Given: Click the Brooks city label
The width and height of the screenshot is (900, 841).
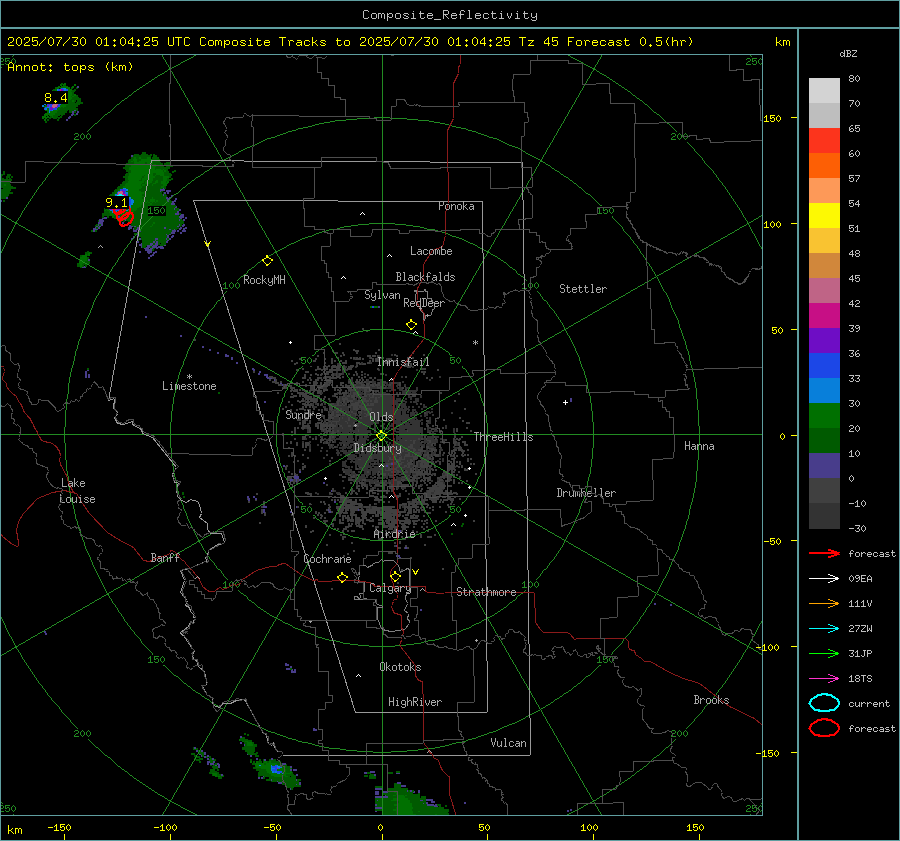Looking at the screenshot, I should (x=711, y=700).
